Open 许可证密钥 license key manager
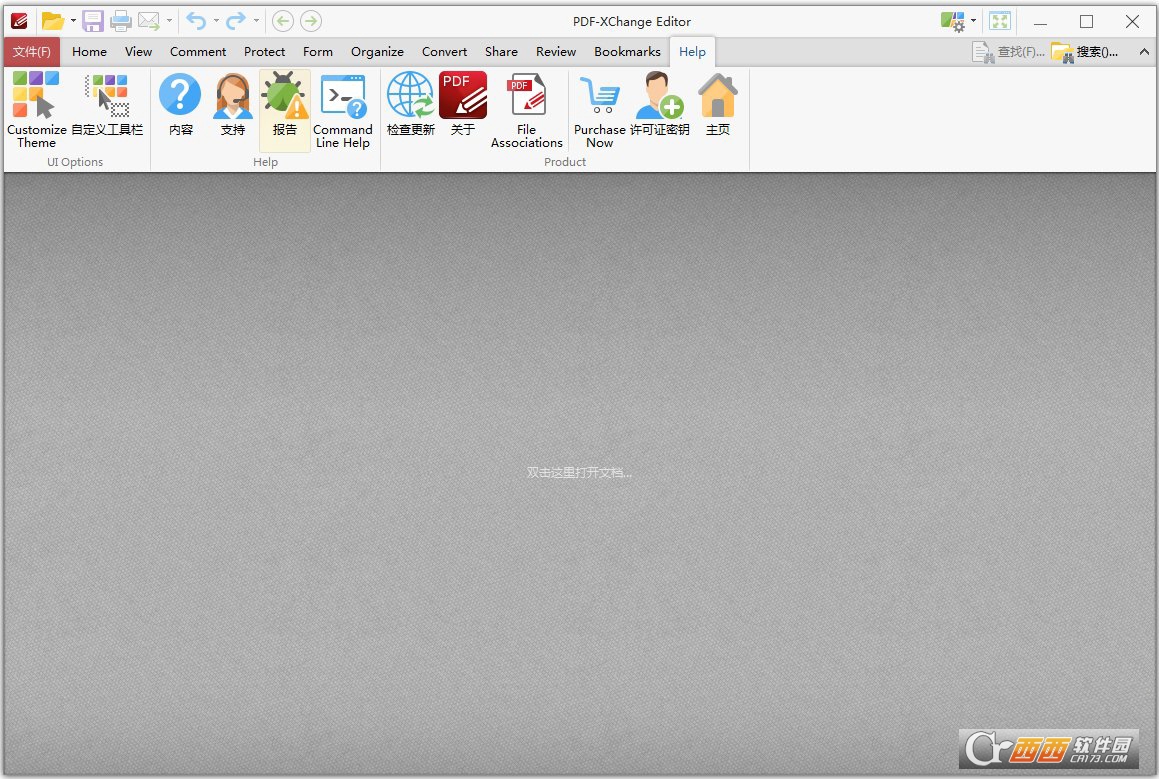Image resolution: width=1159 pixels, height=779 pixels. point(659,104)
